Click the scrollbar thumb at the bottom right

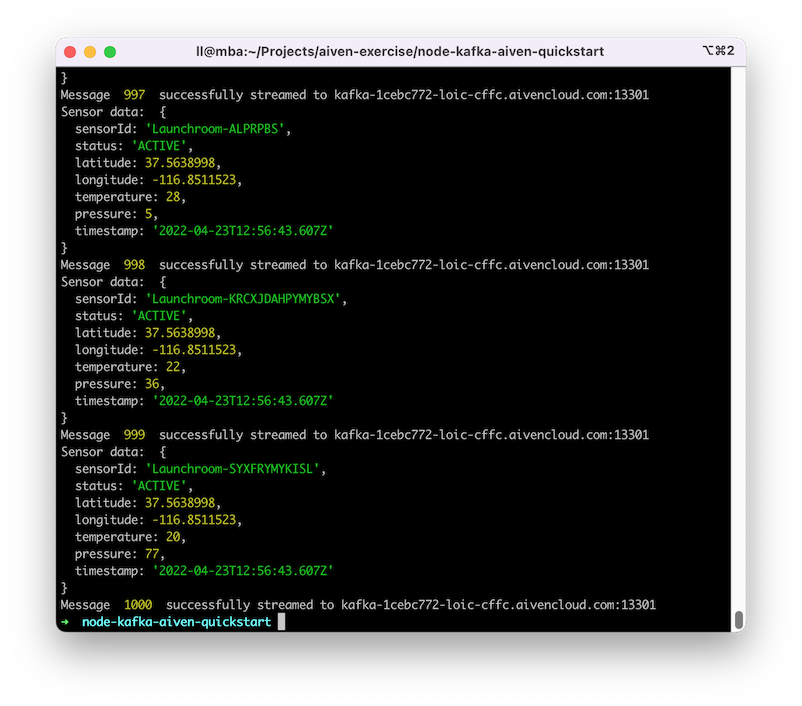click(739, 619)
